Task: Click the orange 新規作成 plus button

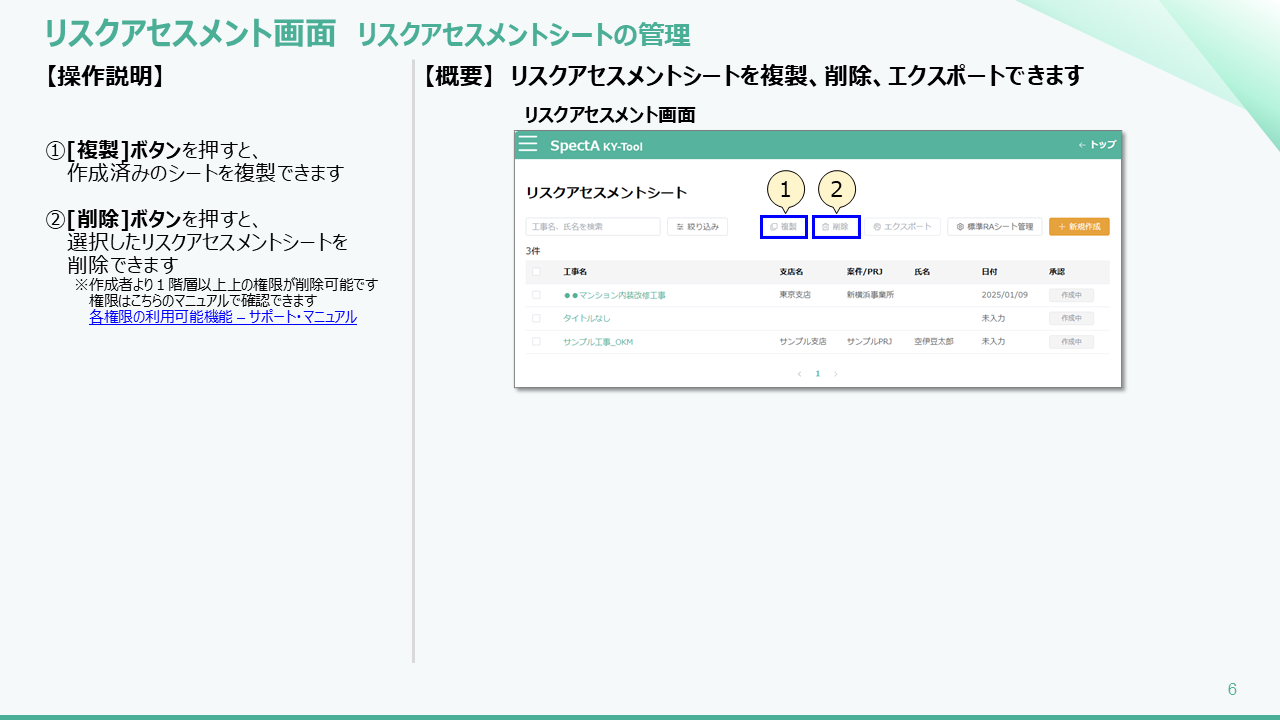Action: [x=1079, y=227]
